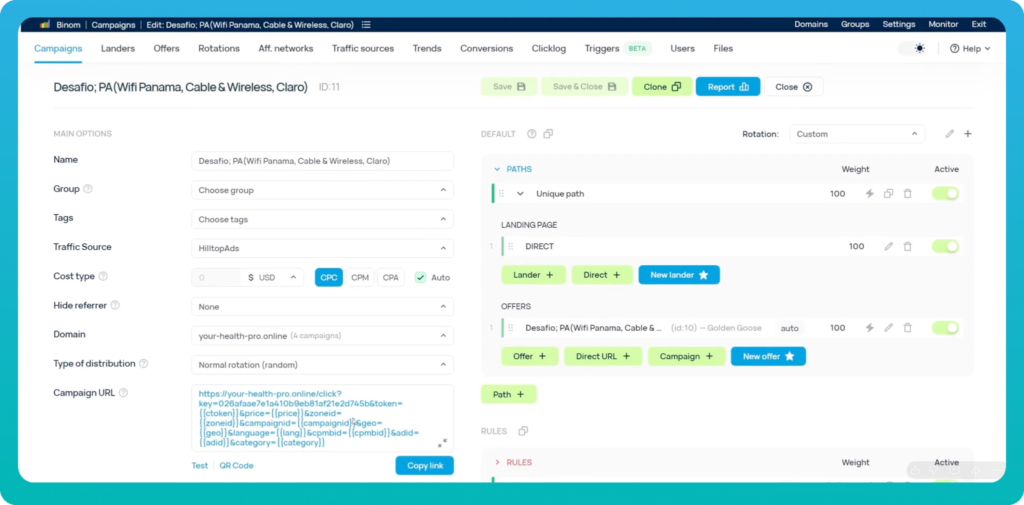Grab the drag handle of Unique path
The height and width of the screenshot is (505, 1024).
(x=502, y=193)
